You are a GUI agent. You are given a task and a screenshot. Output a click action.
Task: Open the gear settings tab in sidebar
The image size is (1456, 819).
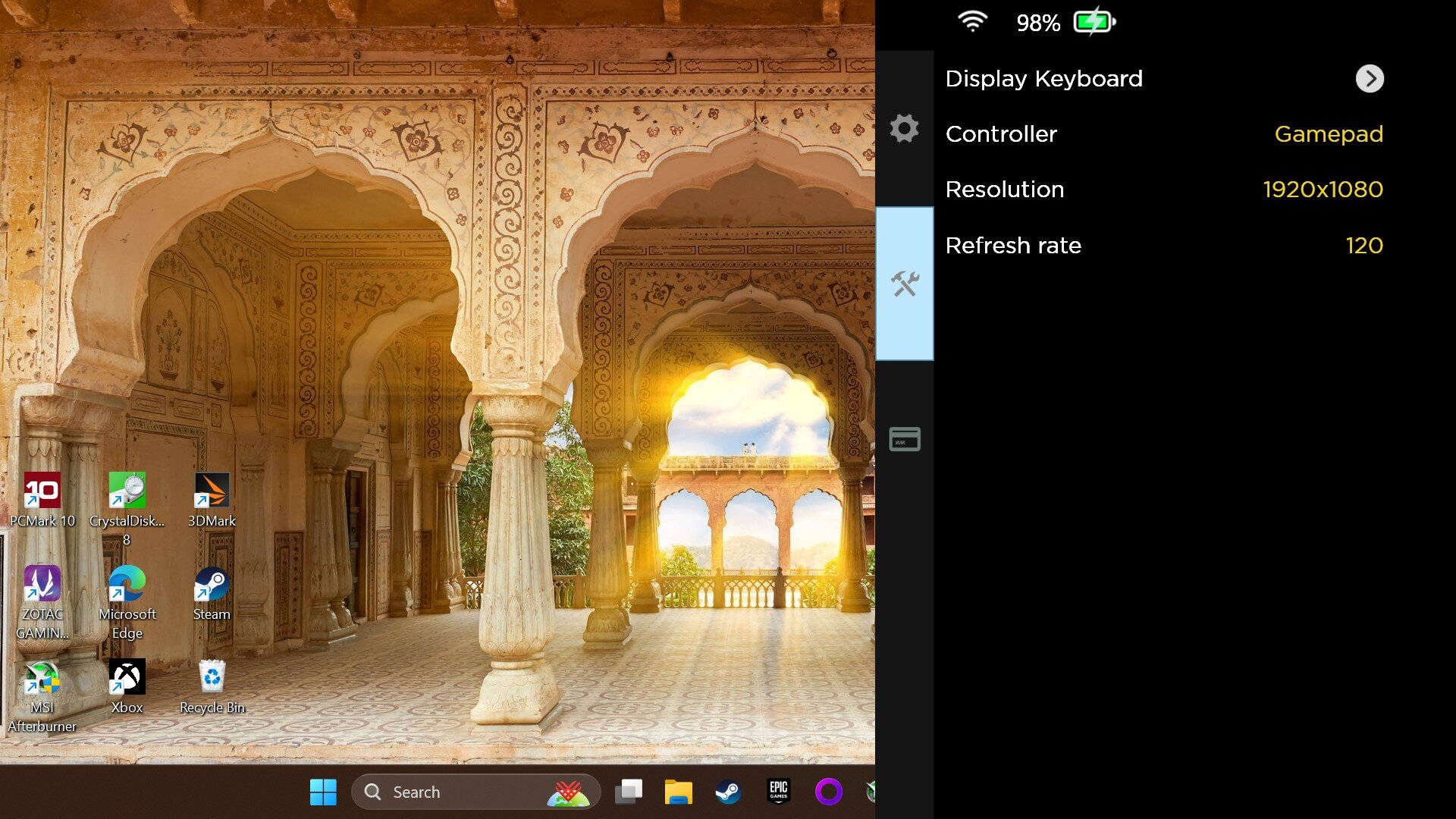pos(904,128)
